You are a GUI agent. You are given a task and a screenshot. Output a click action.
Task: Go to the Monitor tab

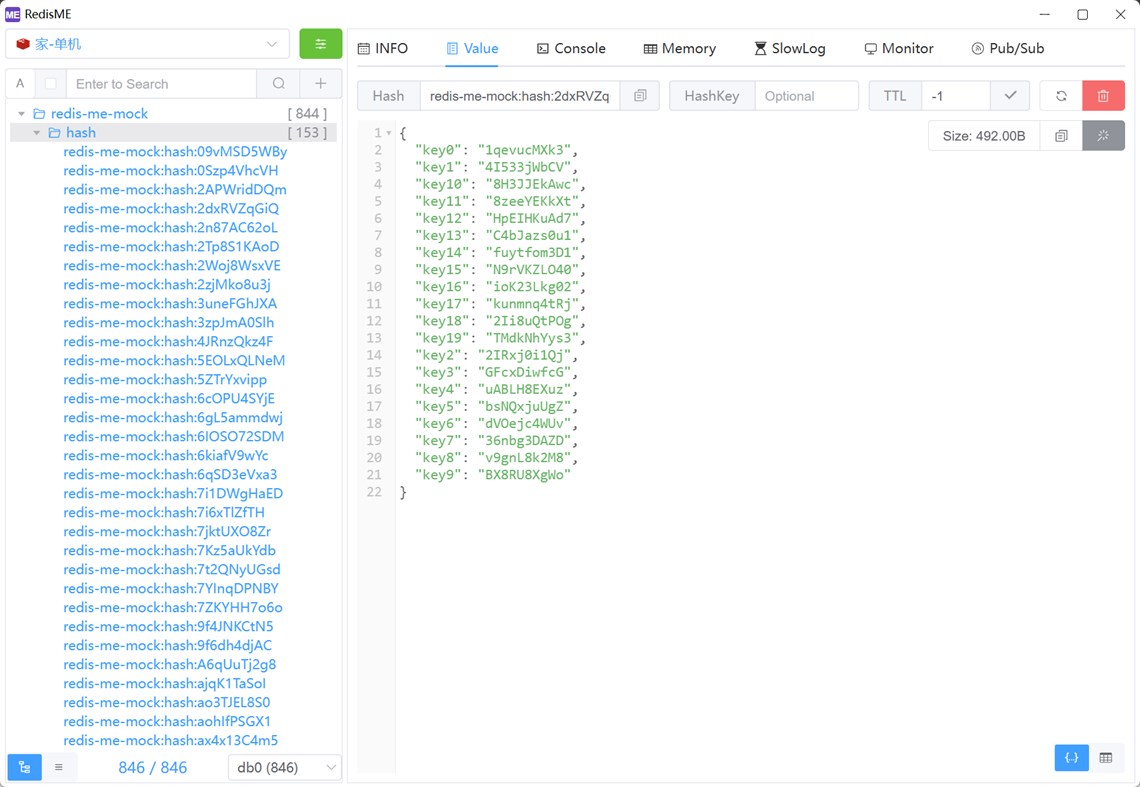pyautogui.click(x=899, y=49)
